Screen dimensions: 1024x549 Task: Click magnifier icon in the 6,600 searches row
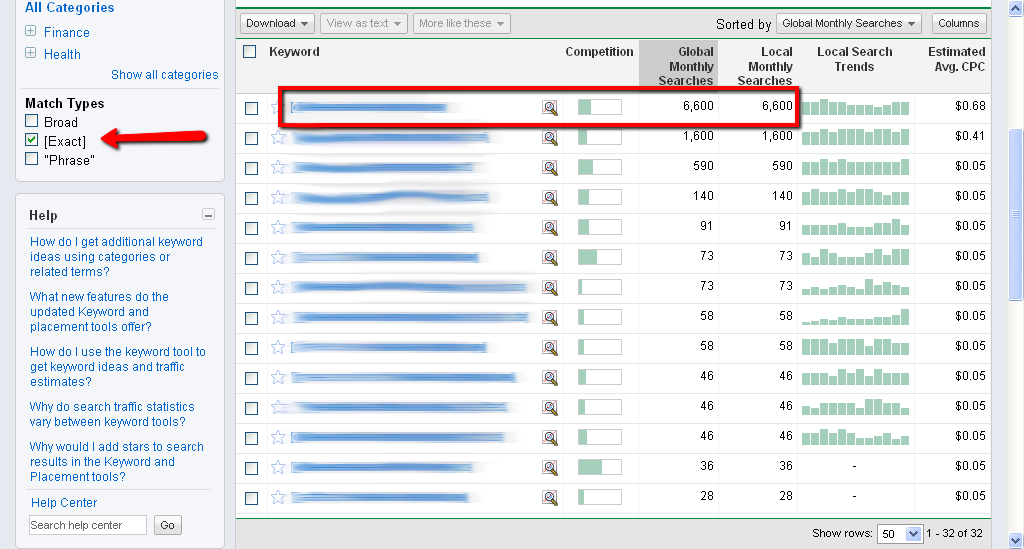pyautogui.click(x=550, y=108)
